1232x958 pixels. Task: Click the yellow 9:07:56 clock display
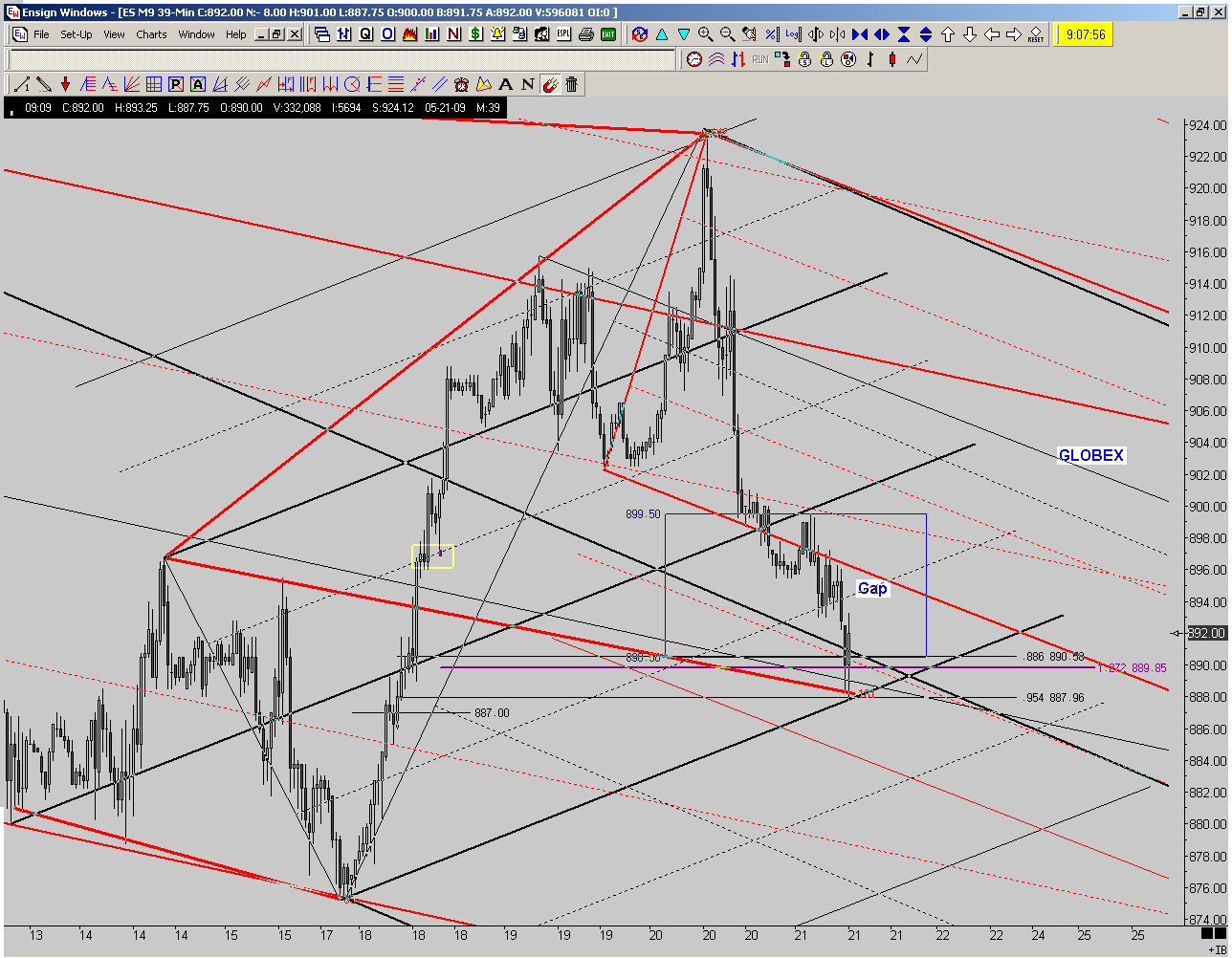(x=1084, y=34)
